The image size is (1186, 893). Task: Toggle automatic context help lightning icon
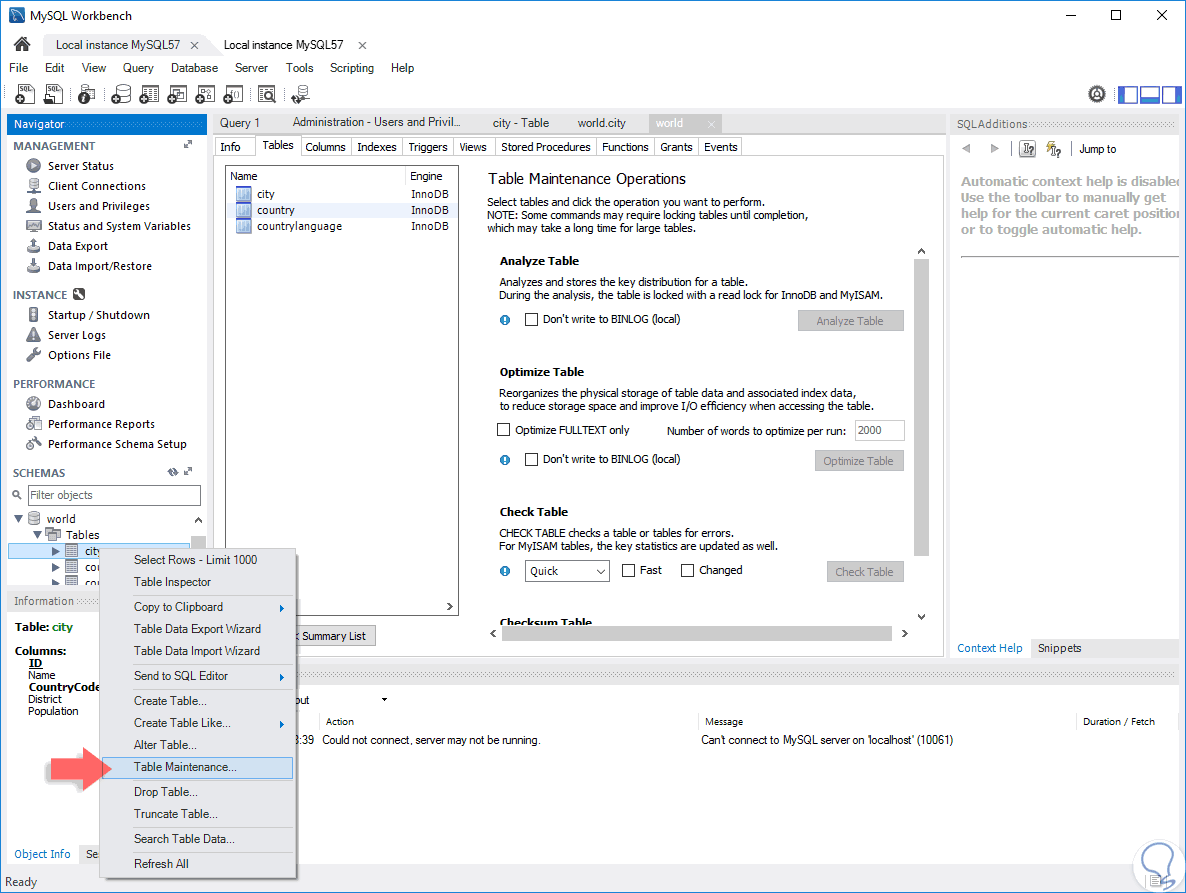pos(1053,149)
